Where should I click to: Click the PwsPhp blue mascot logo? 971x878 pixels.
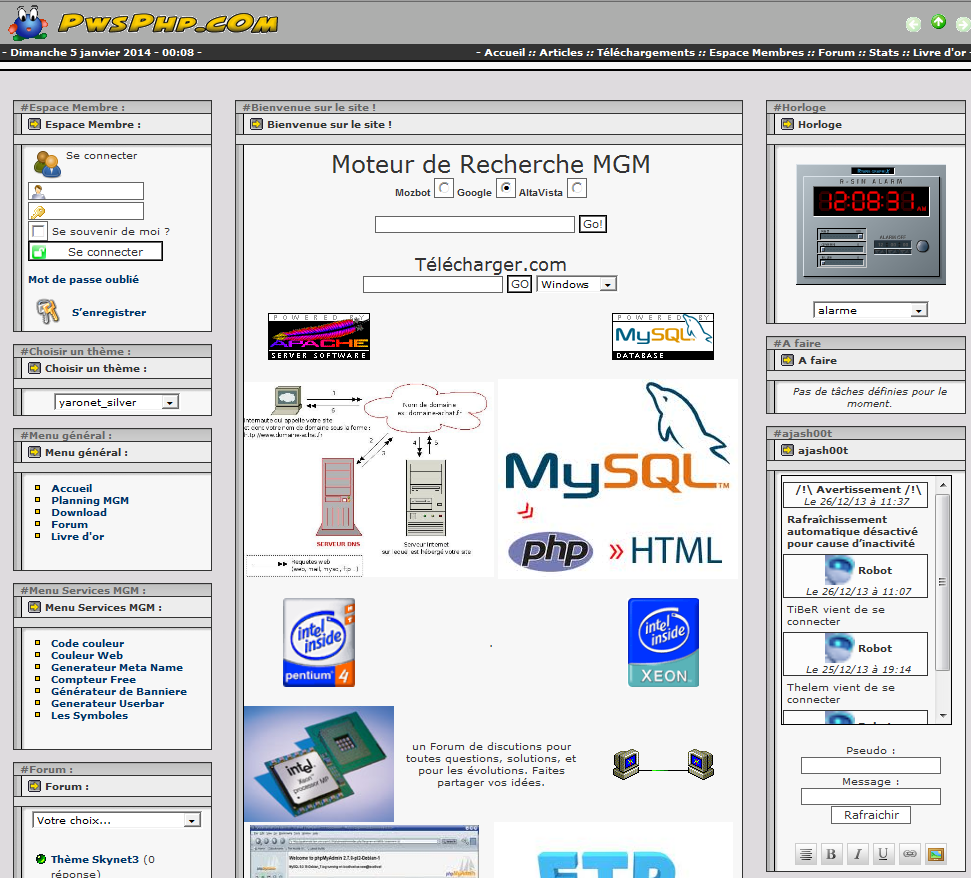28,23
